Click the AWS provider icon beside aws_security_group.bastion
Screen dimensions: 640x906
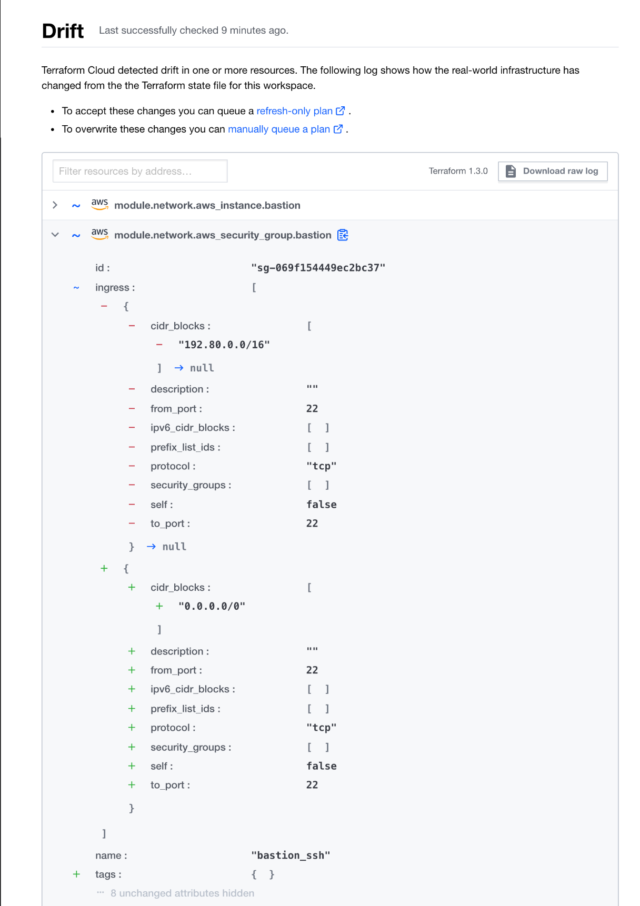coord(98,234)
